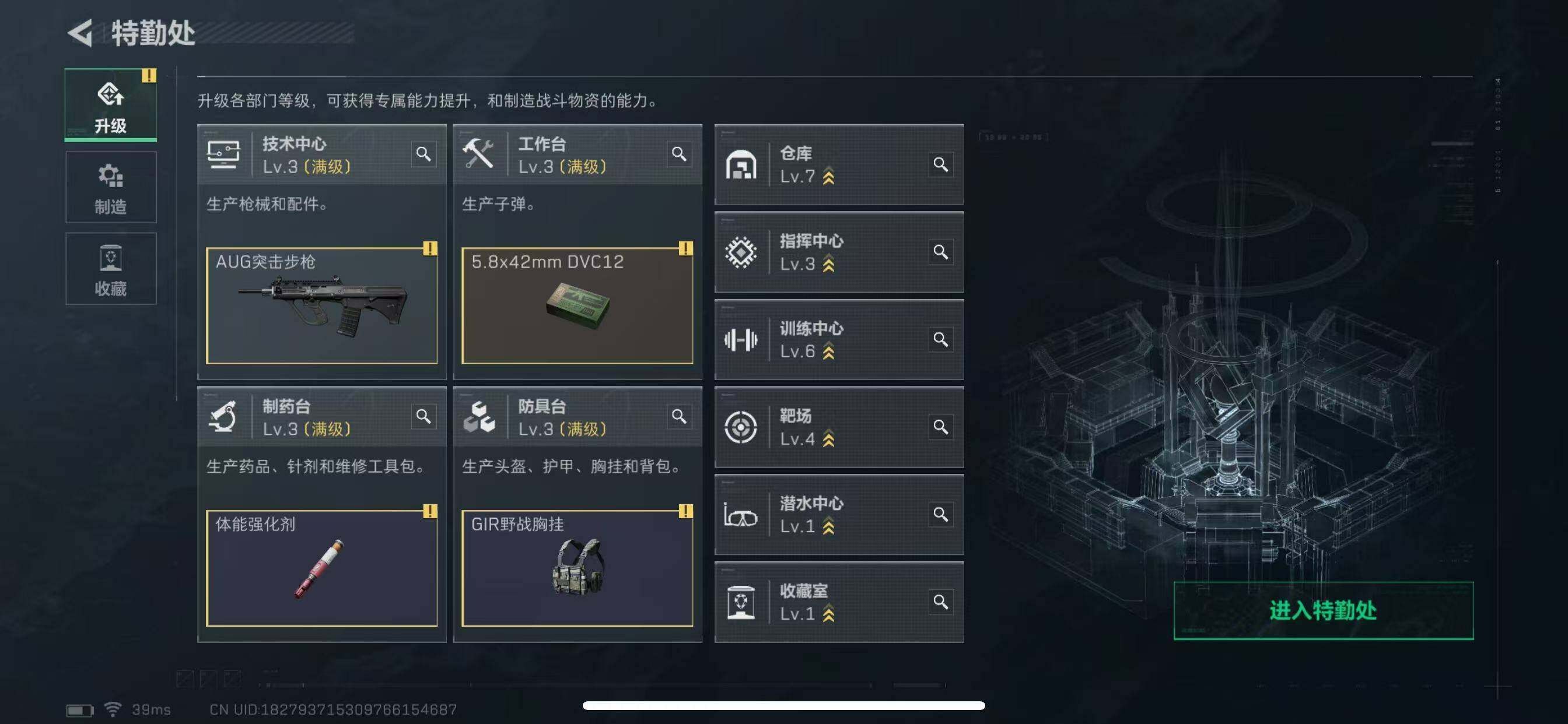Inspect 潜水中心 with its magnifier icon
Screen dimensions: 1568x724
pos(940,514)
